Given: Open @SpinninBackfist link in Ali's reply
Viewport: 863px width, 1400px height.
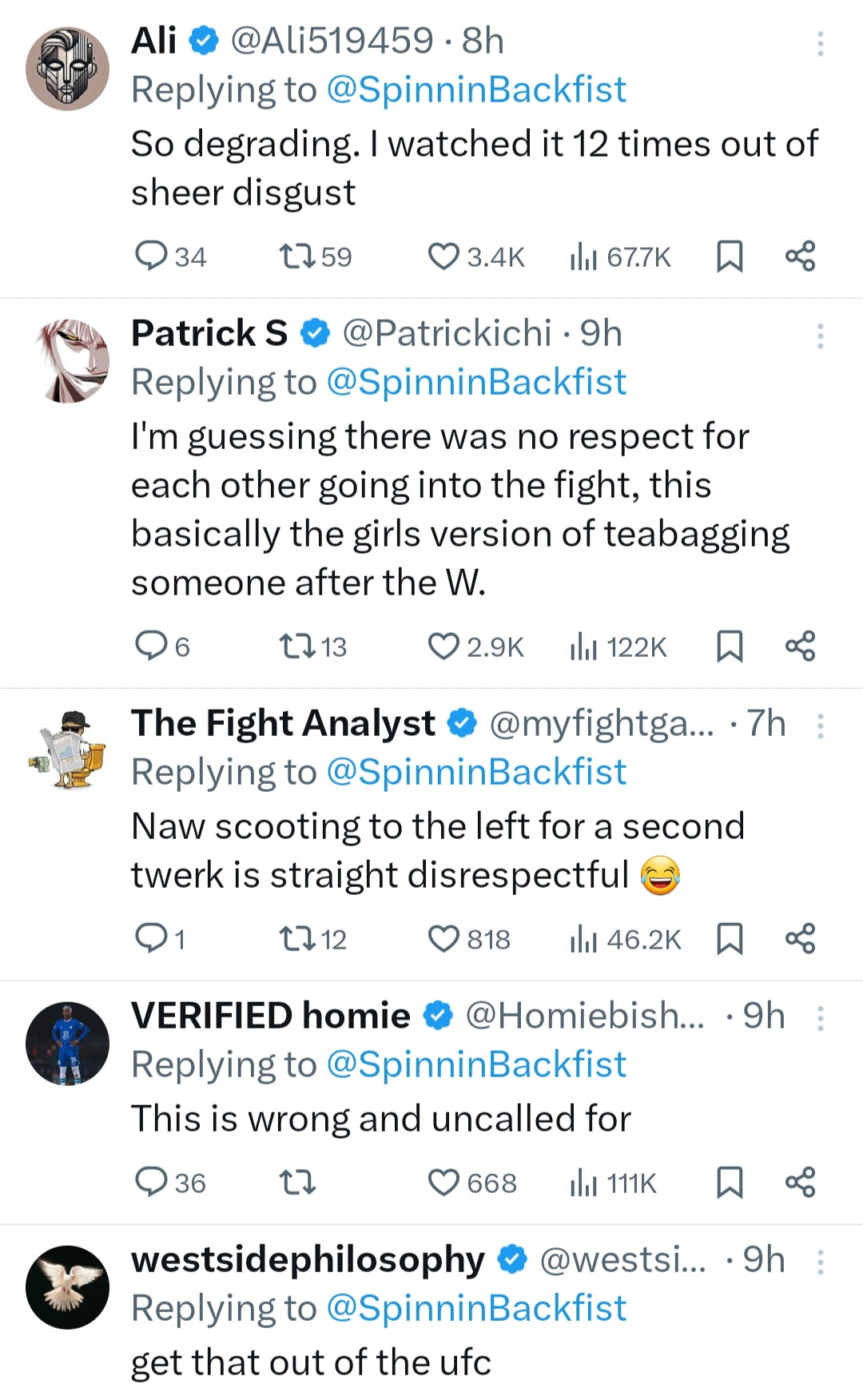Looking at the screenshot, I should coord(476,89).
